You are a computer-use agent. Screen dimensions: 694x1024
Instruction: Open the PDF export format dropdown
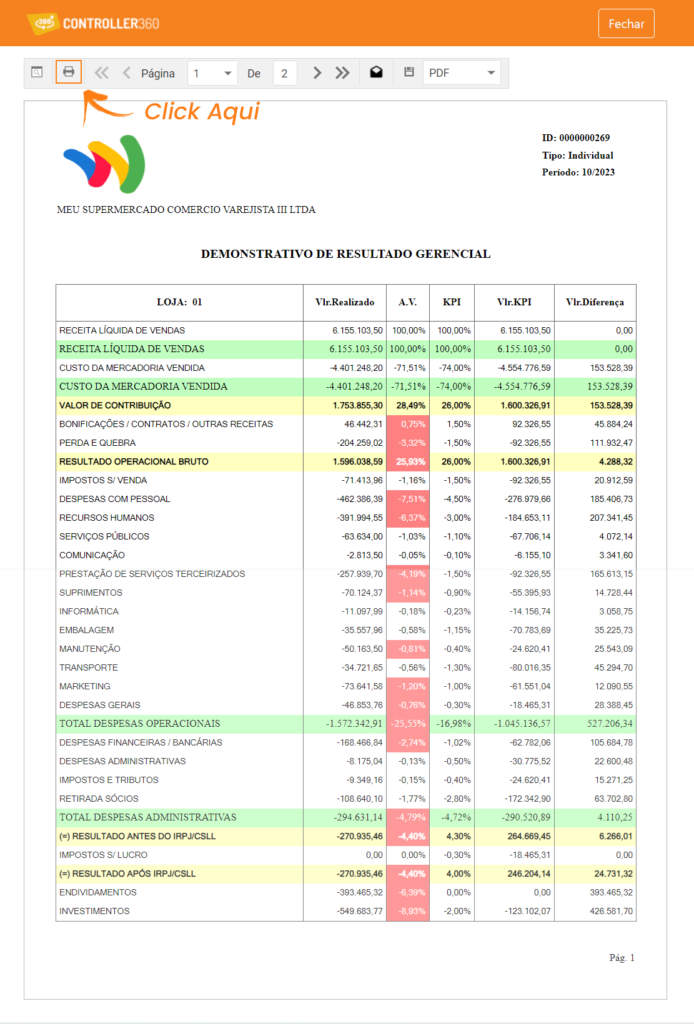(462, 73)
